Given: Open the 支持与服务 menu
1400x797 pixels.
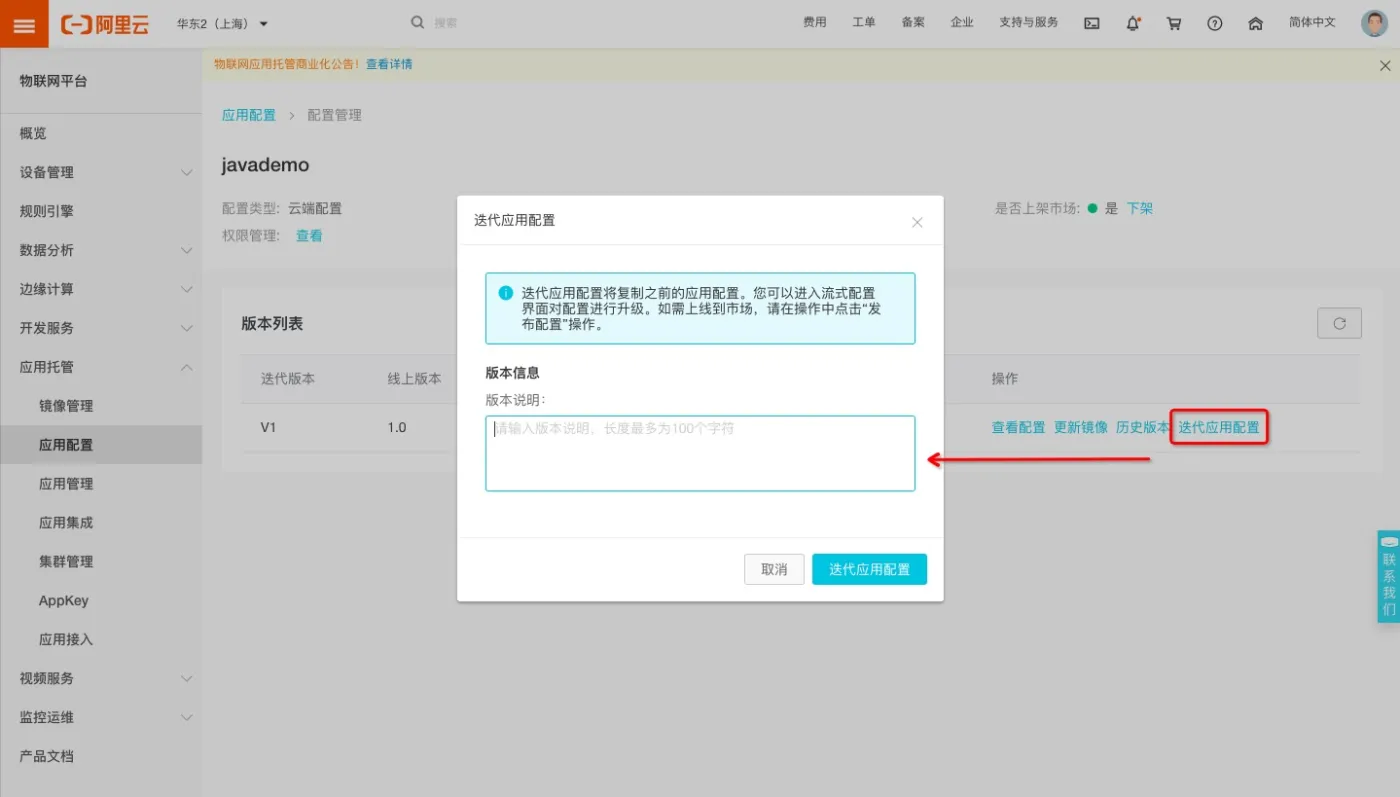Looking at the screenshot, I should pos(1028,22).
